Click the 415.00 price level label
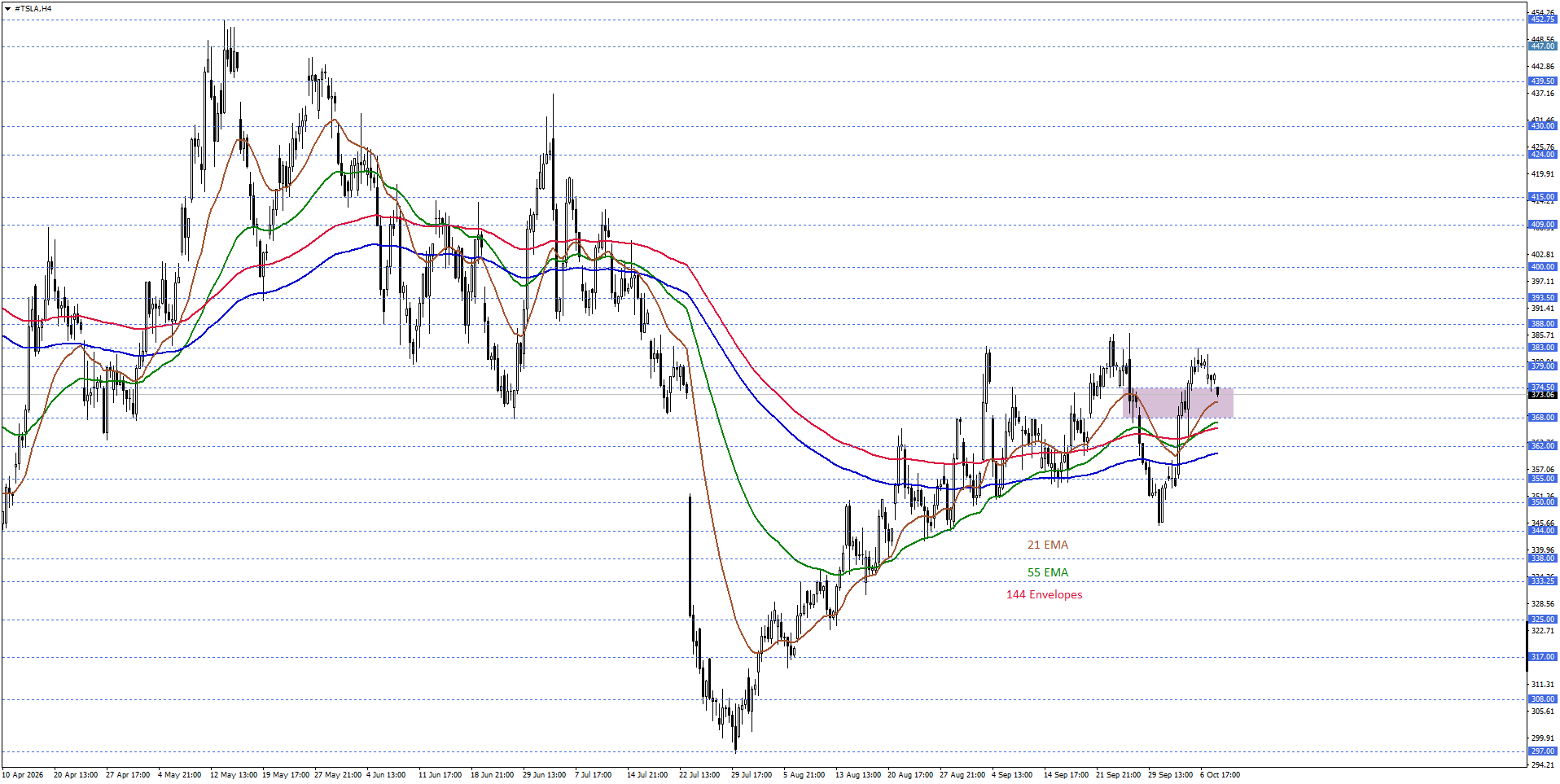 (1543, 197)
